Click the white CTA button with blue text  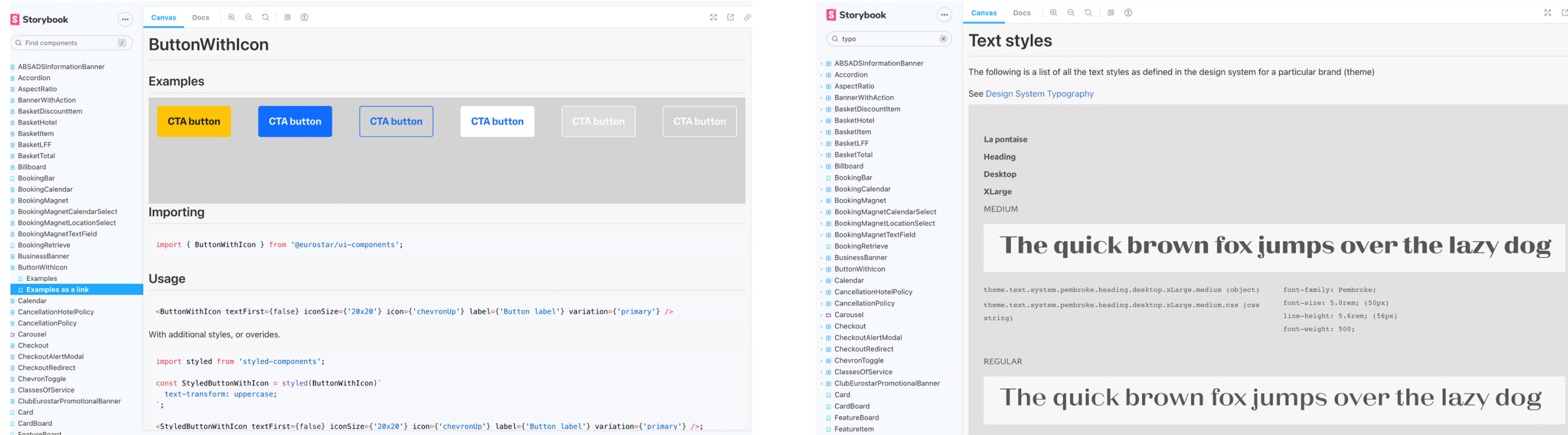tap(497, 121)
